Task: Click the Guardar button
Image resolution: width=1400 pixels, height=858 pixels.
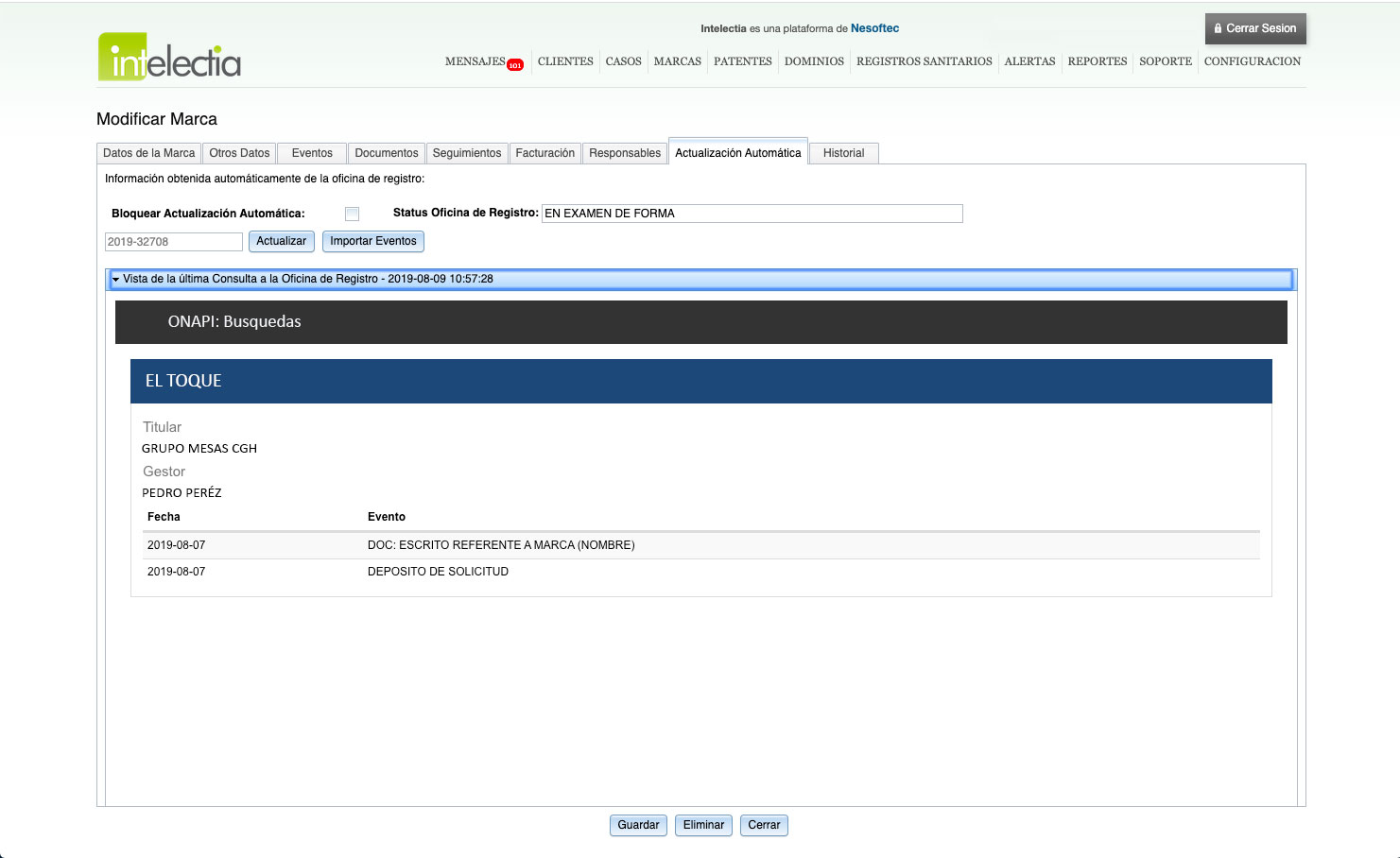Action: click(x=638, y=825)
